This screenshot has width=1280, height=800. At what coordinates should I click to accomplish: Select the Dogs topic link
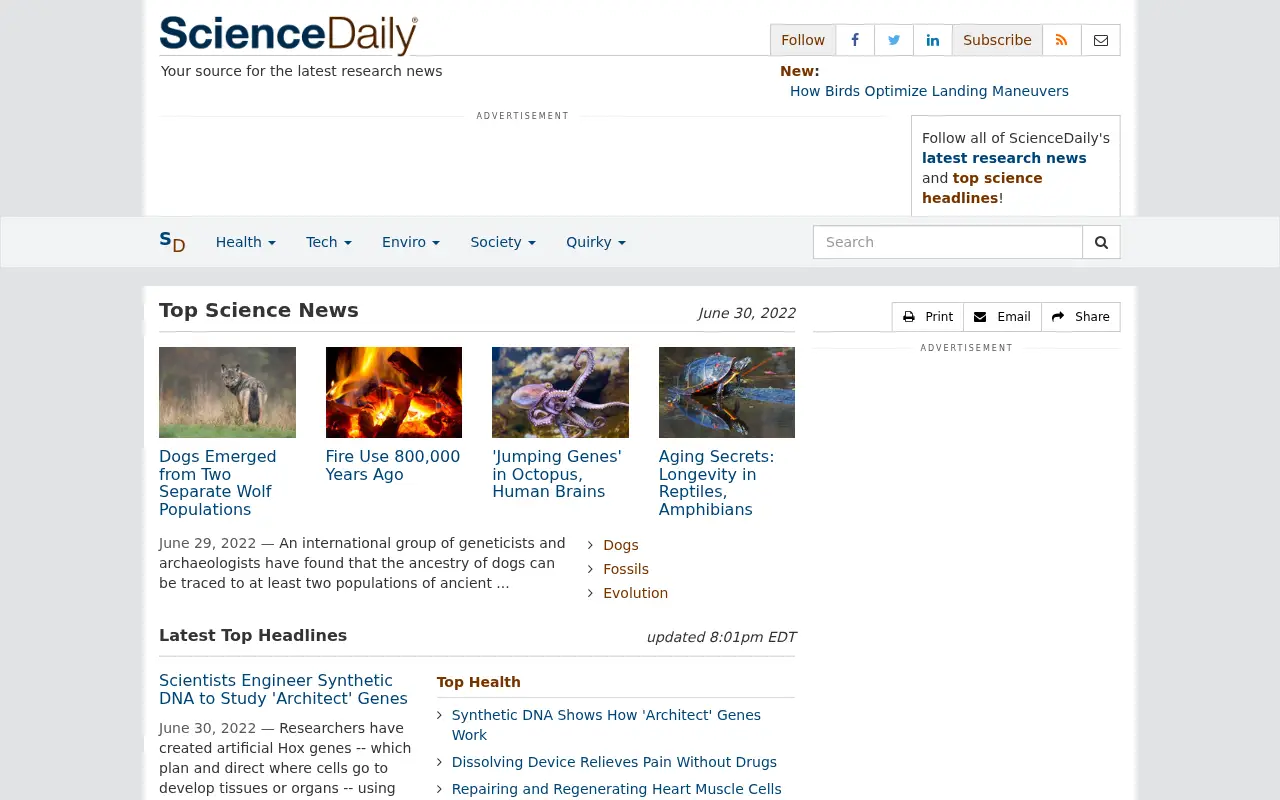[x=621, y=545]
